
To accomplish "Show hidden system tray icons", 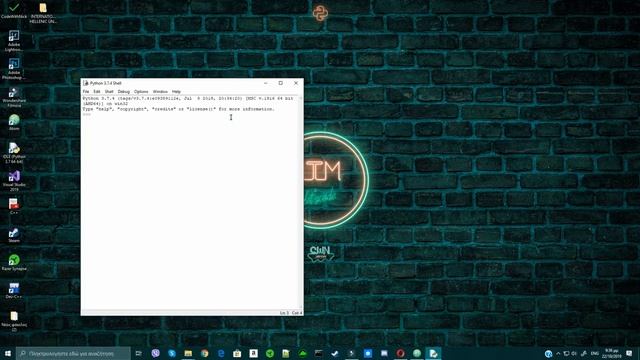I will [558, 353].
